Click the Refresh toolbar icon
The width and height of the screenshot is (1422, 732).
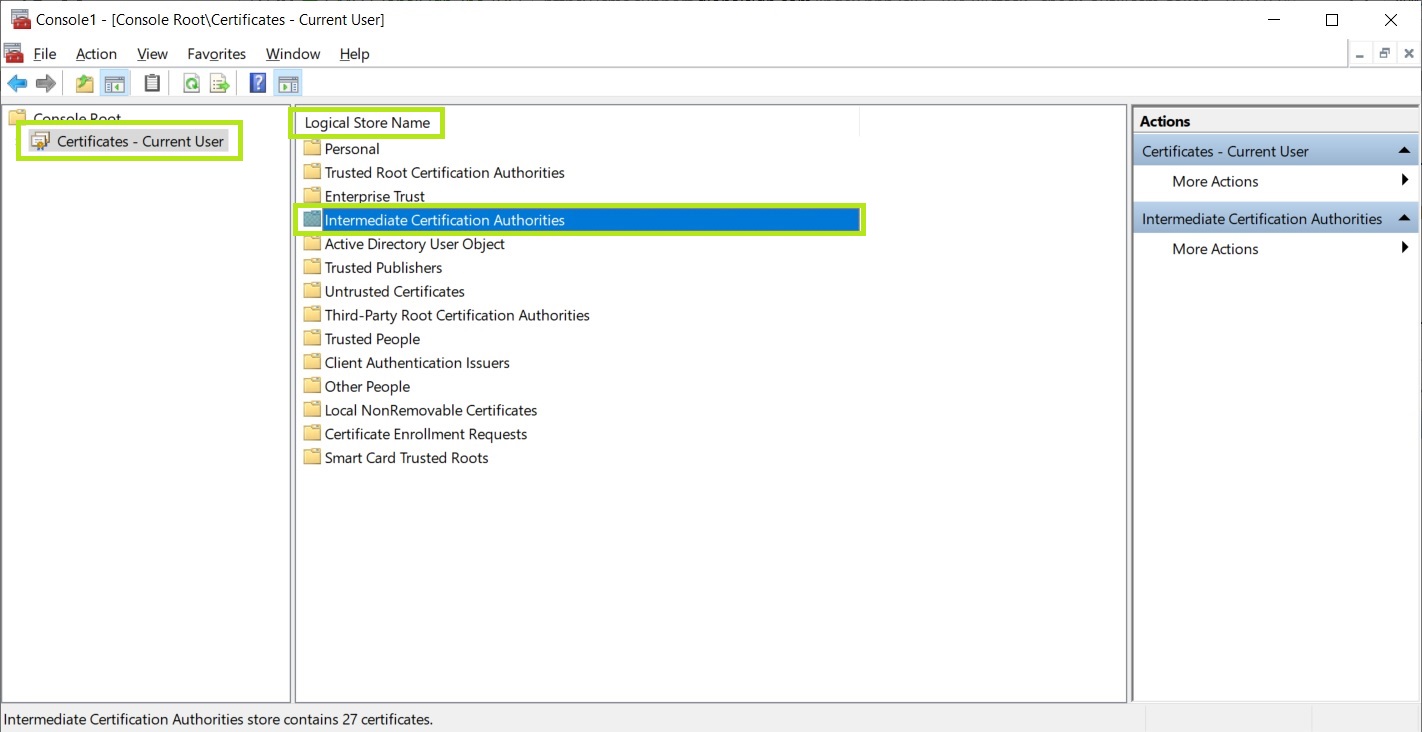click(x=191, y=84)
